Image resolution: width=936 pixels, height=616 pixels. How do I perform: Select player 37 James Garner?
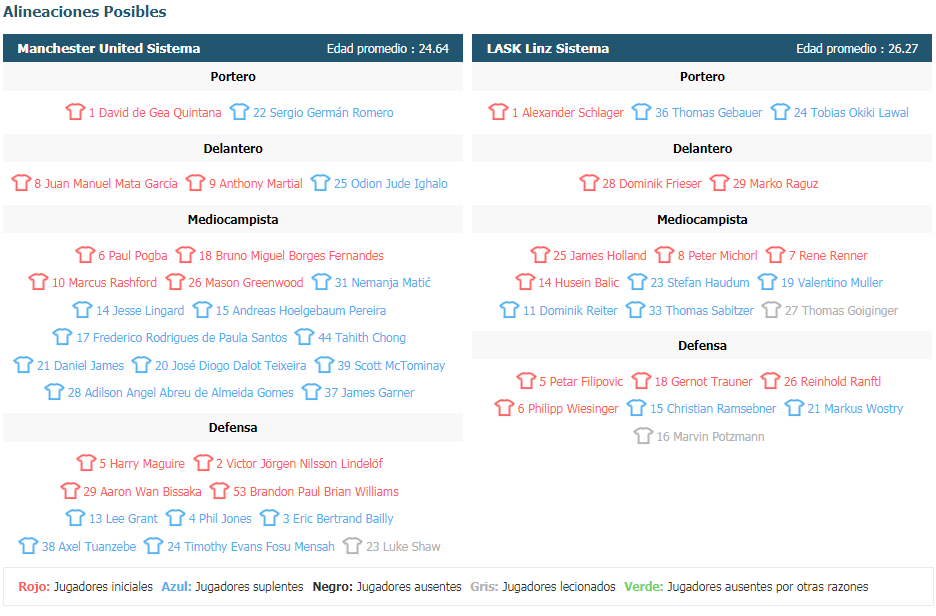click(370, 393)
